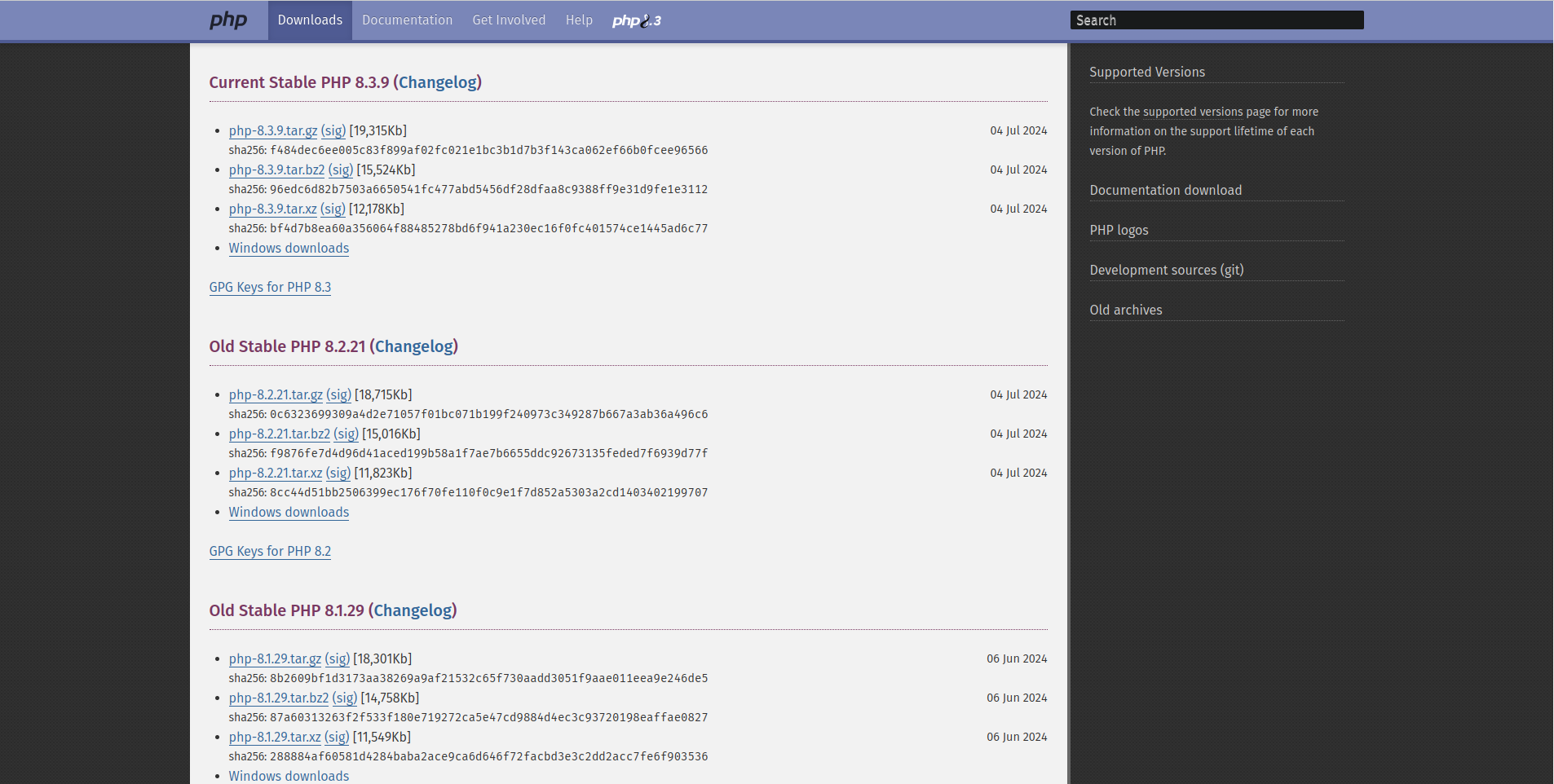Screen dimensions: 1554x784
Task: Open Windows downloads under PHP 8.2.21
Action: [x=289, y=512]
